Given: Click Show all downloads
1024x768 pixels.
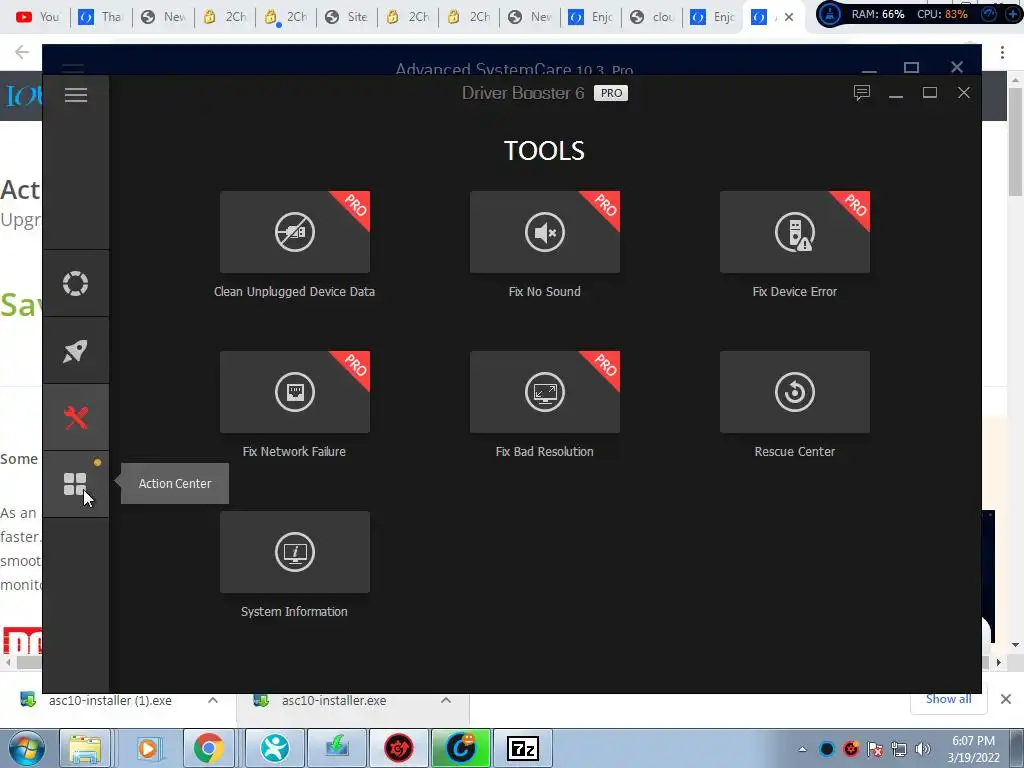Looking at the screenshot, I should (948, 699).
